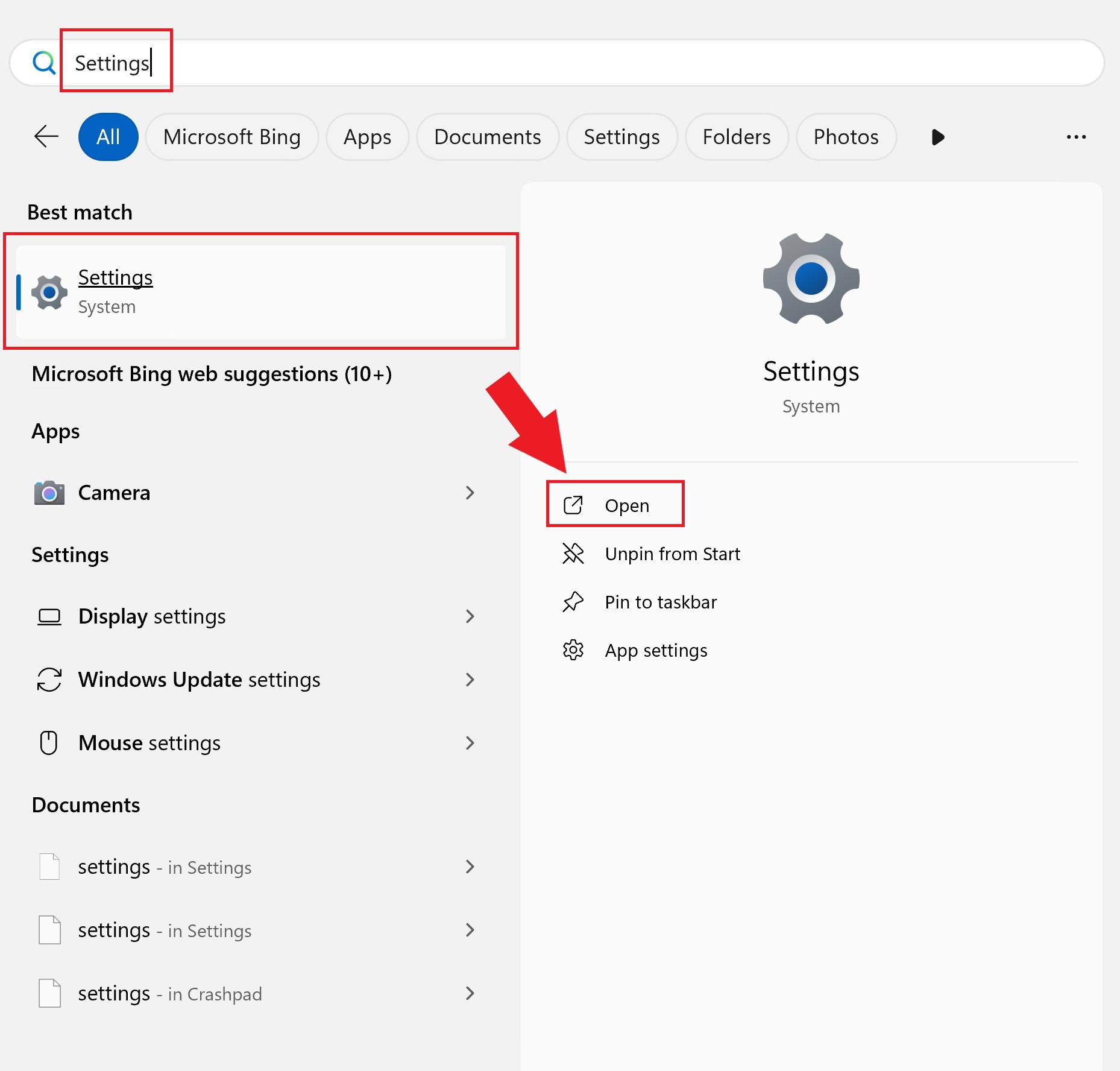Select the Microsoft Bing filter tab
The image size is (1120, 1071).
click(231, 137)
